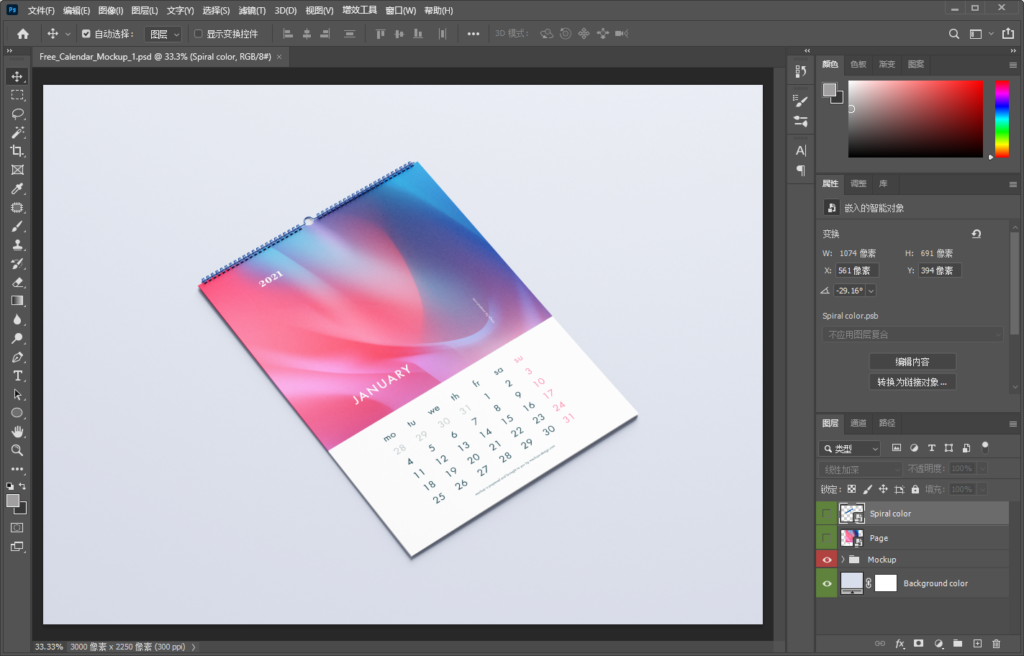Select the Path Selection tool
Image resolution: width=1024 pixels, height=656 pixels.
tap(18, 395)
